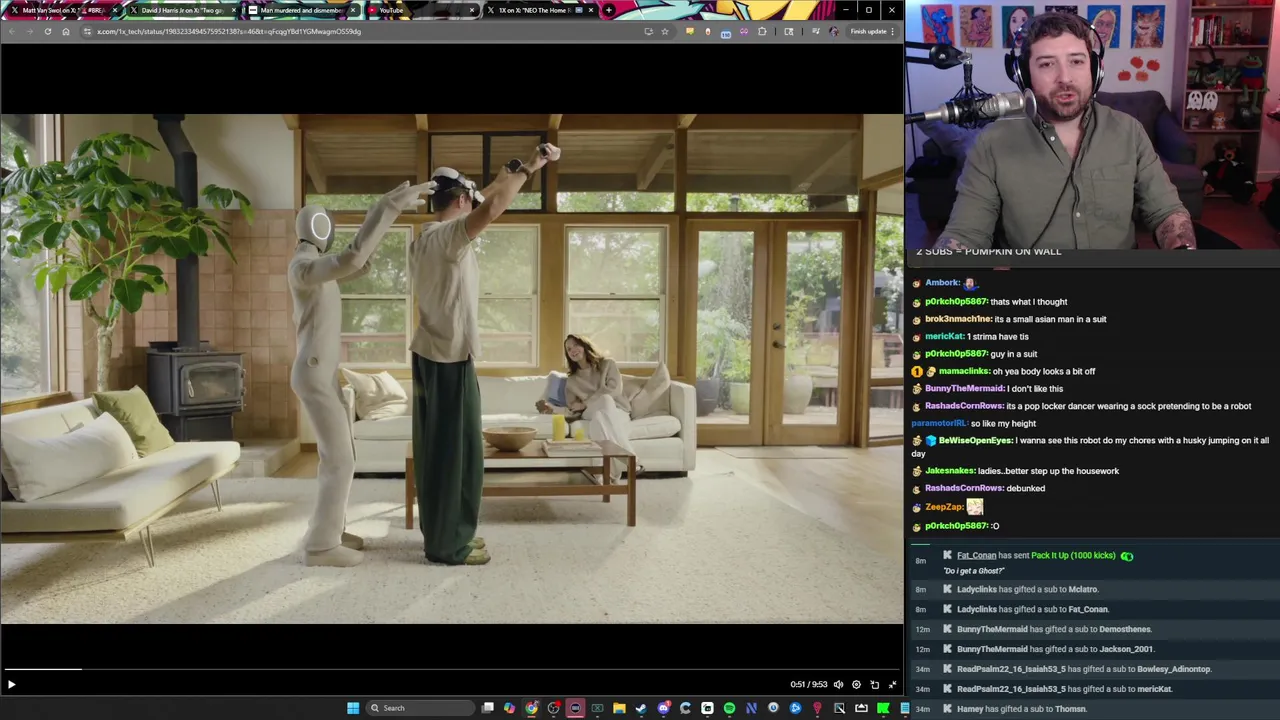The width and height of the screenshot is (1280, 720).
Task: Click the Fat_Conan username link
Action: pyautogui.click(x=976, y=555)
